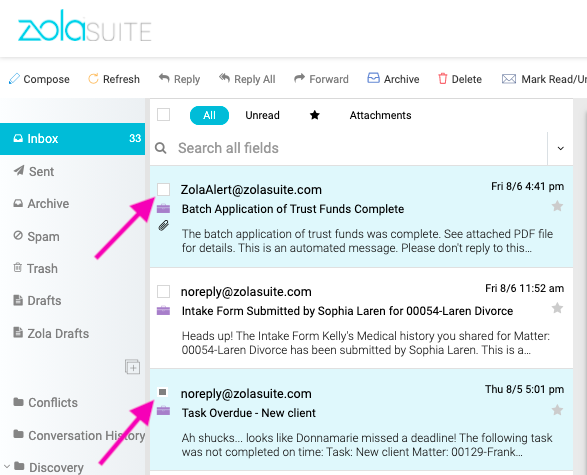This screenshot has width=587, height=475.
Task: Click matter briefcase icon on Batch Application email
Action: [x=163, y=208]
